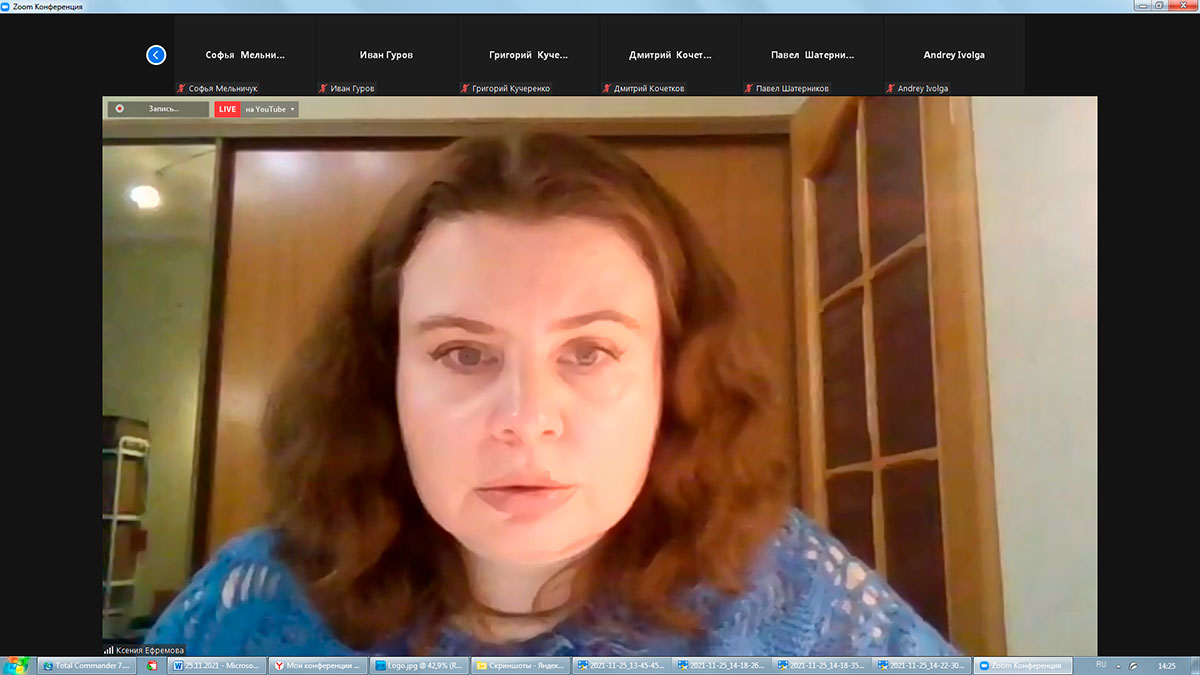Screen dimensions: 1200x675
Task: Click the red LIVE badge
Action: click(227, 109)
